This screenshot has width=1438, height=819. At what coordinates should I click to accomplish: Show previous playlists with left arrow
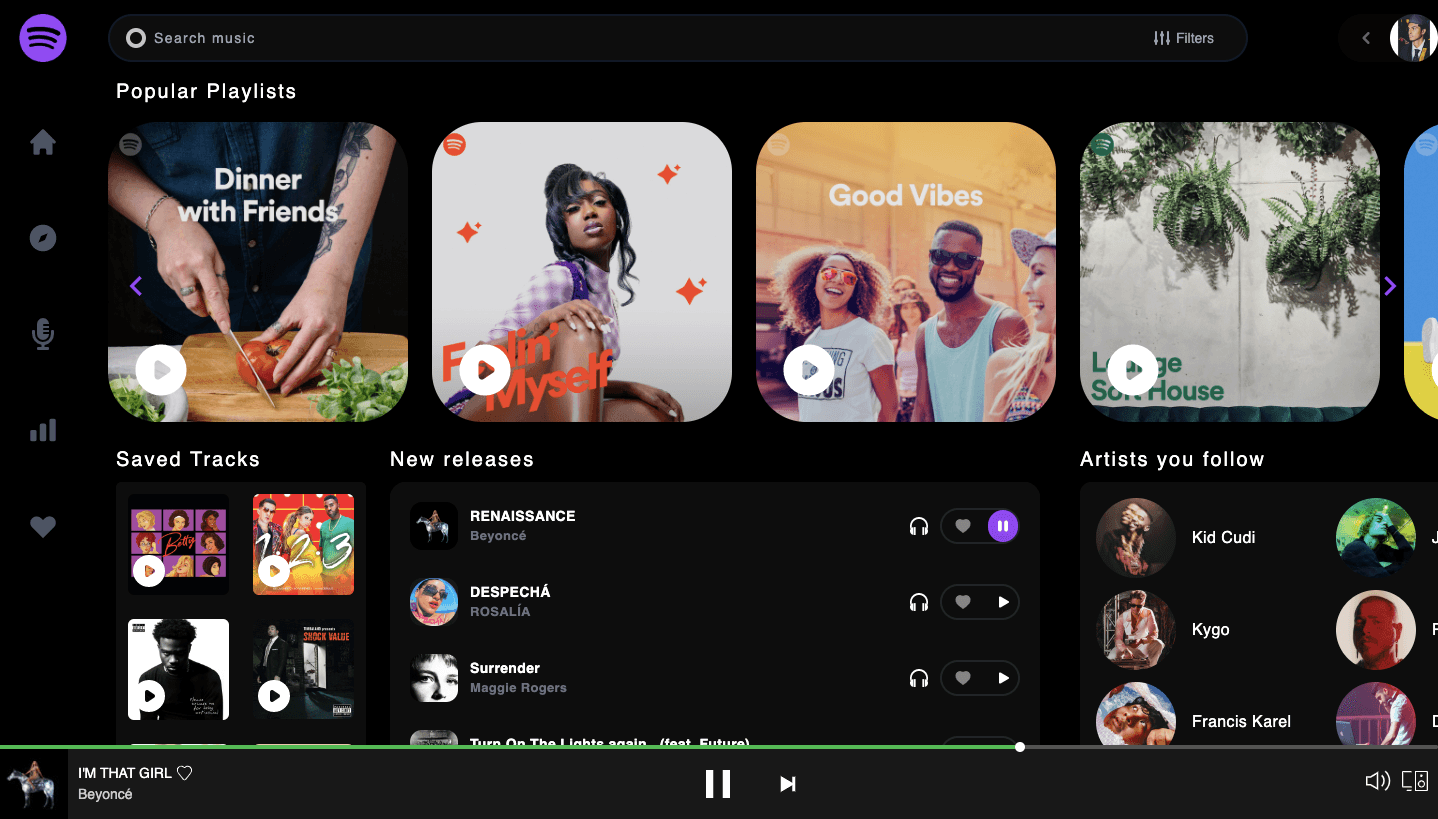tap(136, 286)
